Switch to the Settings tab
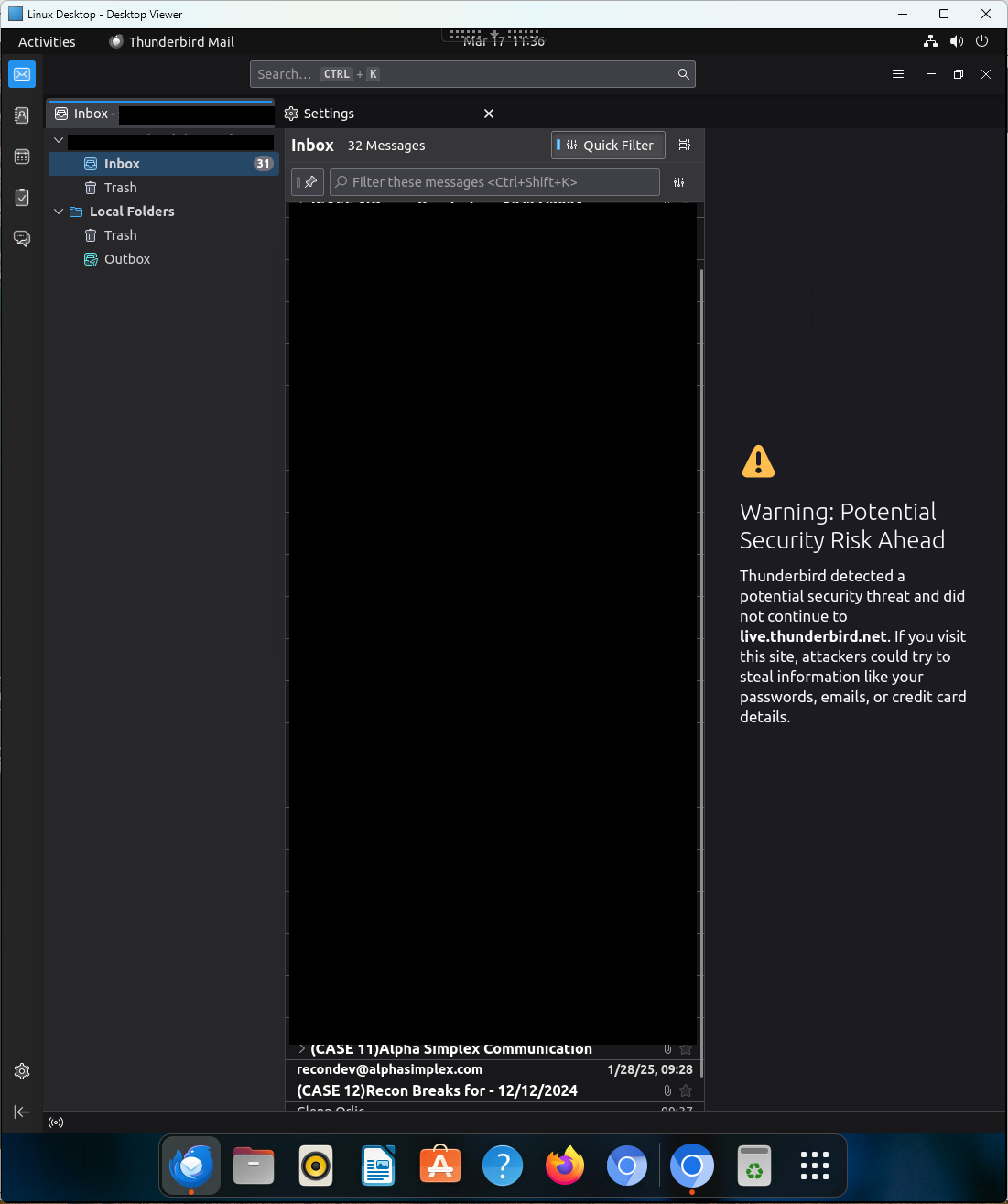This screenshot has width=1008, height=1204. 329,114
